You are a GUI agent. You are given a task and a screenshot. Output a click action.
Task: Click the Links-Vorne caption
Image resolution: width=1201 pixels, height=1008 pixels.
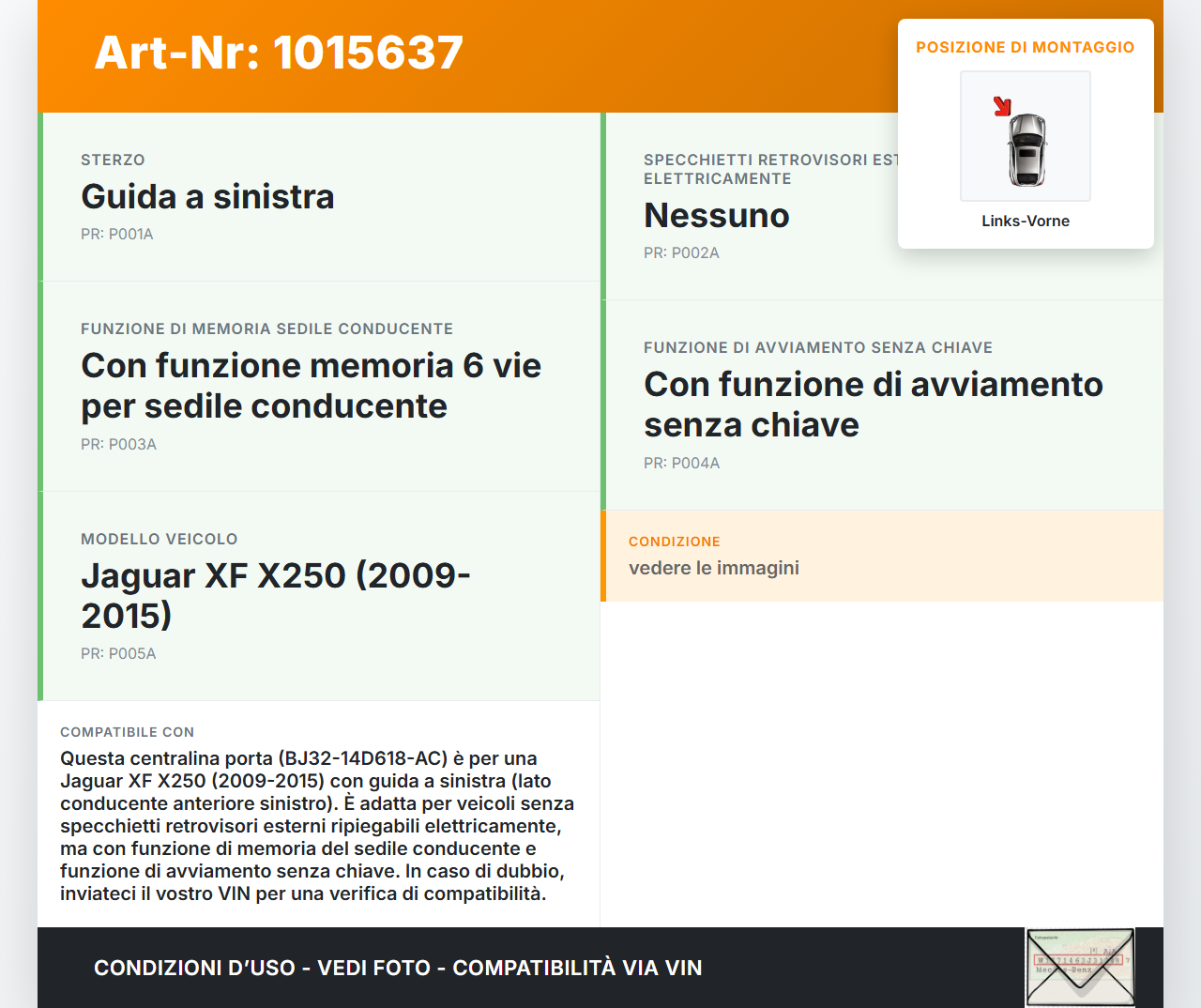[x=1025, y=221]
